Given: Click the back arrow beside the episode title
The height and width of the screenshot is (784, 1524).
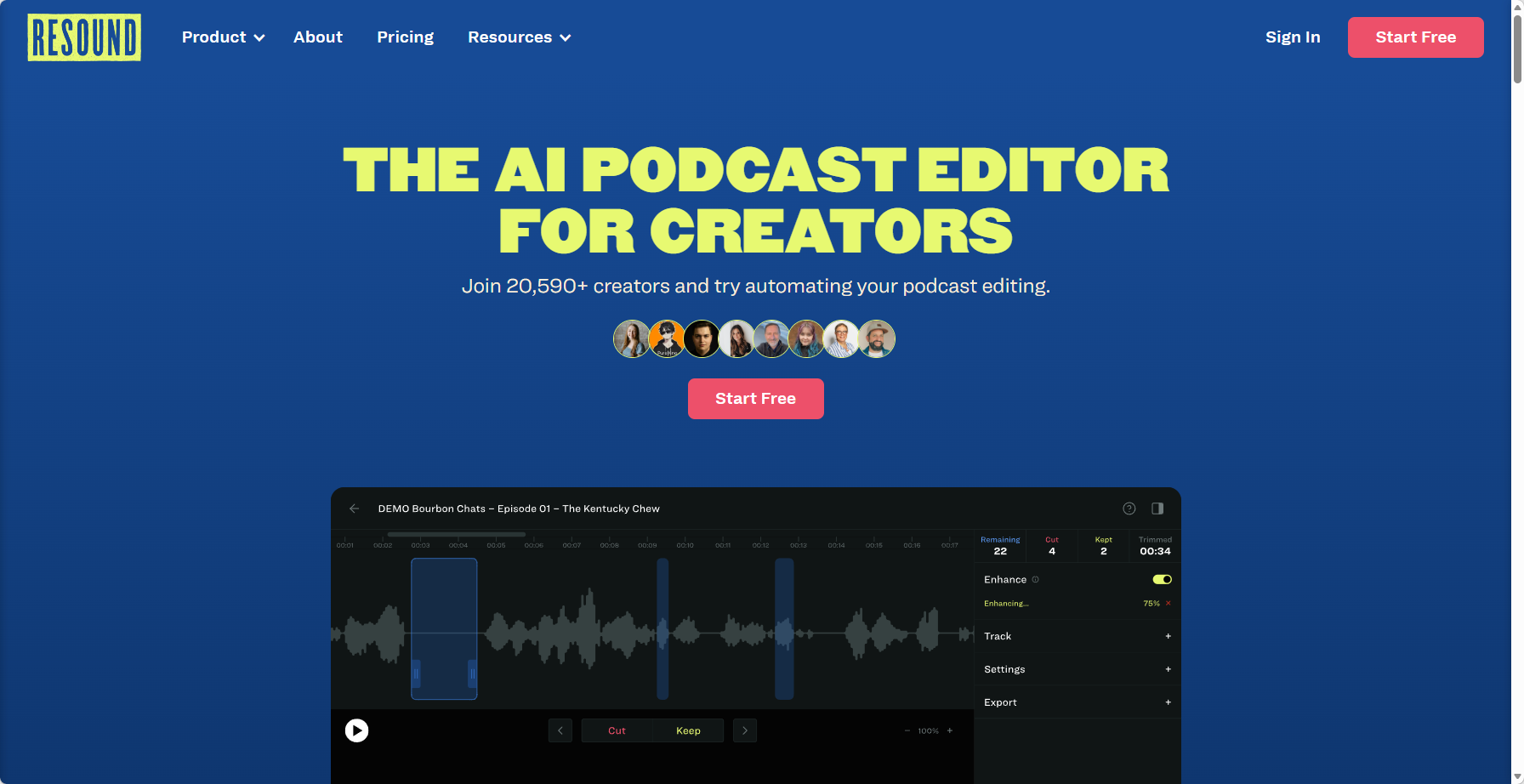Looking at the screenshot, I should (355, 508).
